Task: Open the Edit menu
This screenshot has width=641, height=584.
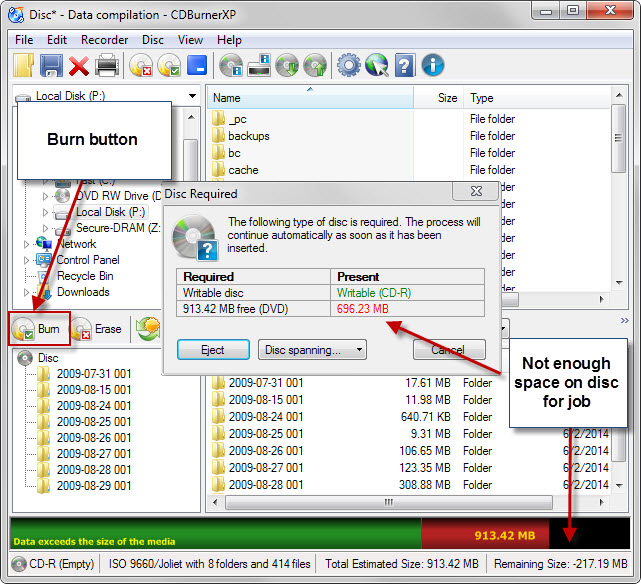Action: (x=56, y=40)
